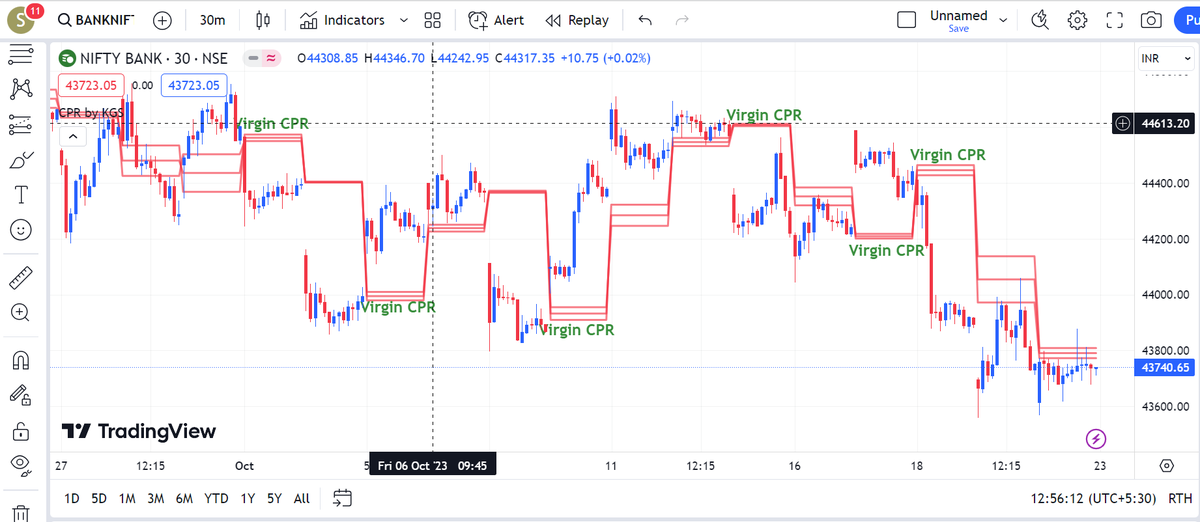
Task: Select YTD date range
Action: pyautogui.click(x=216, y=498)
